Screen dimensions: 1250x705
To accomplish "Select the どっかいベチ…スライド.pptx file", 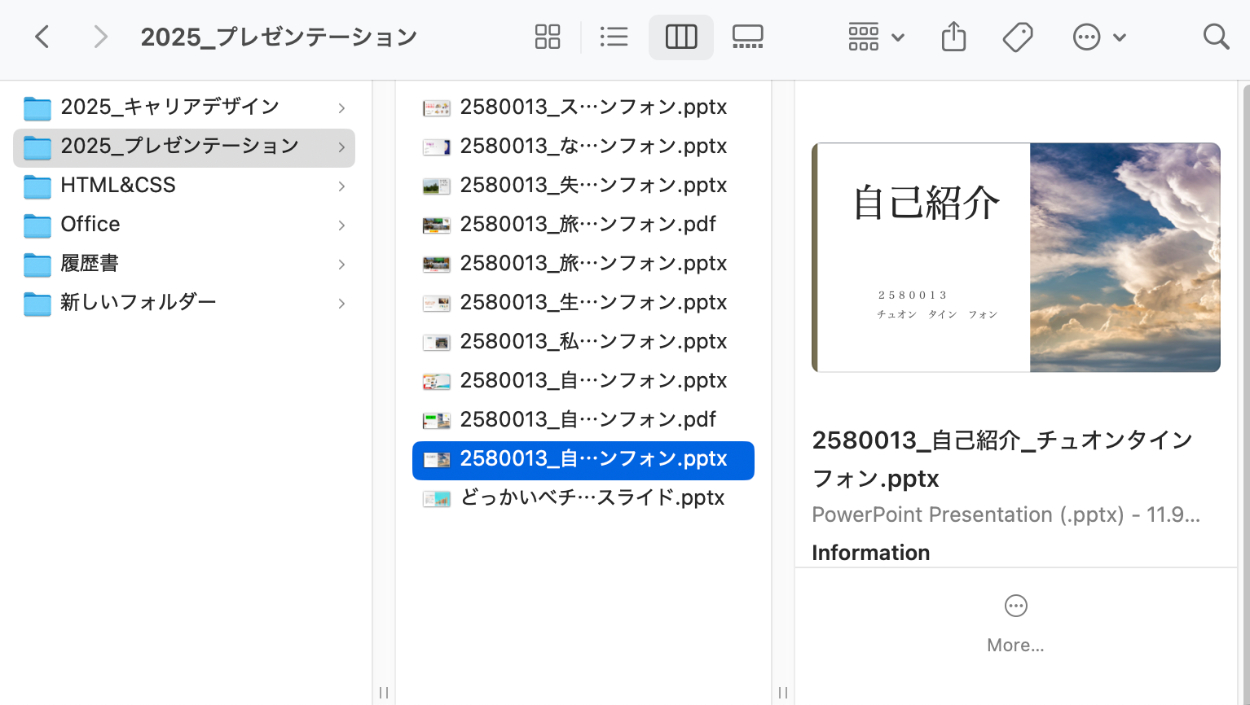I will point(591,498).
